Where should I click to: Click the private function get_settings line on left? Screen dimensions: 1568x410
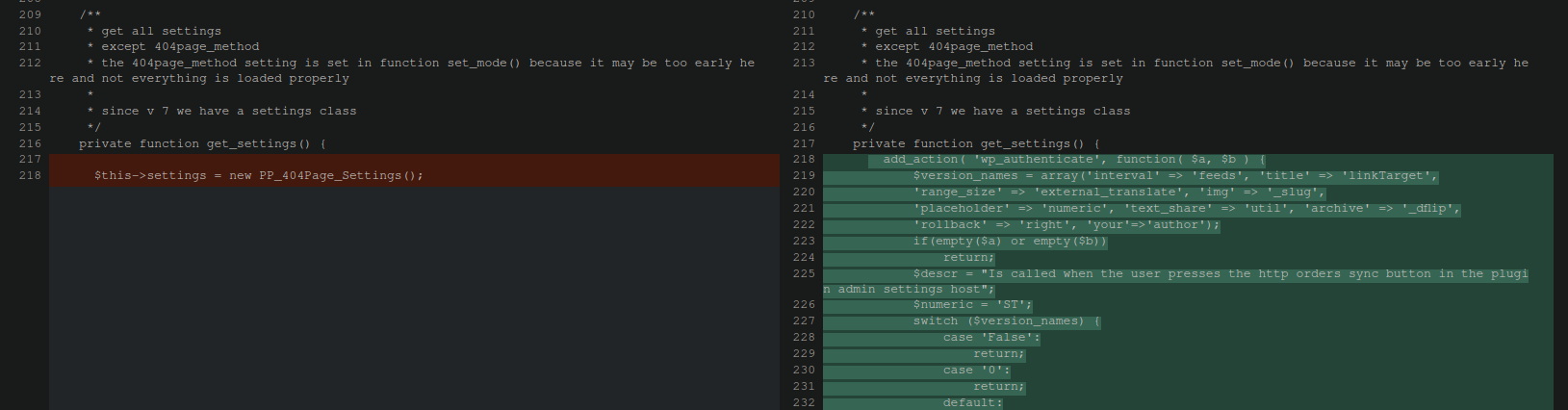pos(202,143)
